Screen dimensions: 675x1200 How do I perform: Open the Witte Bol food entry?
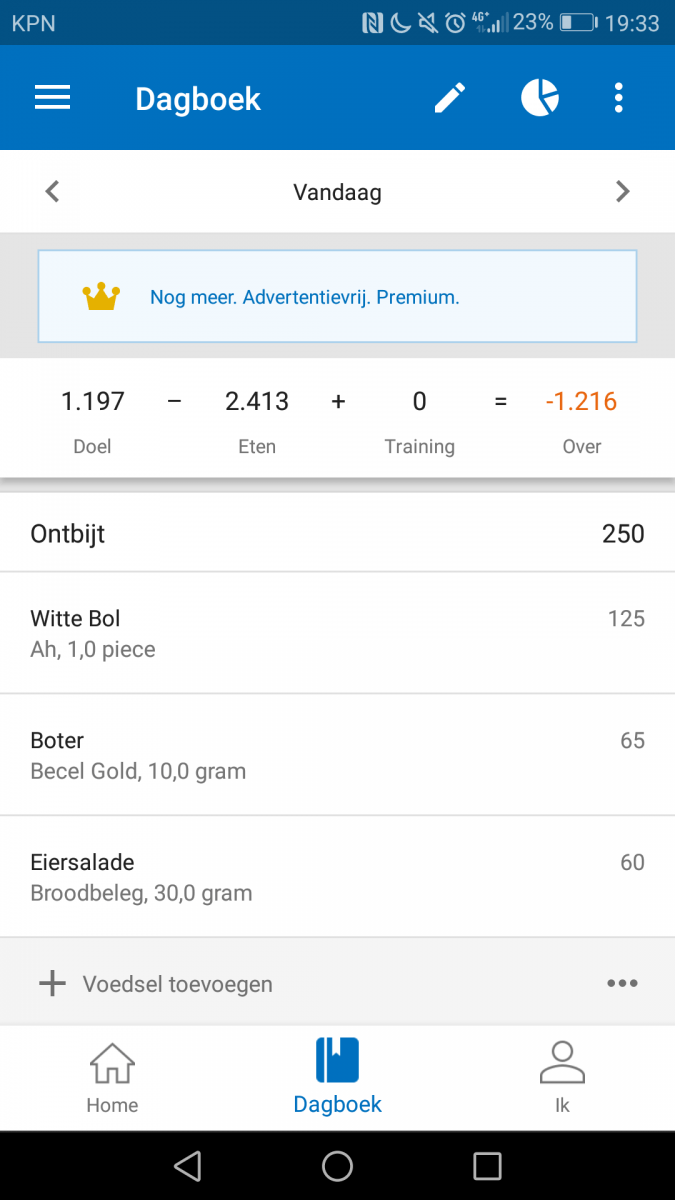(337, 633)
